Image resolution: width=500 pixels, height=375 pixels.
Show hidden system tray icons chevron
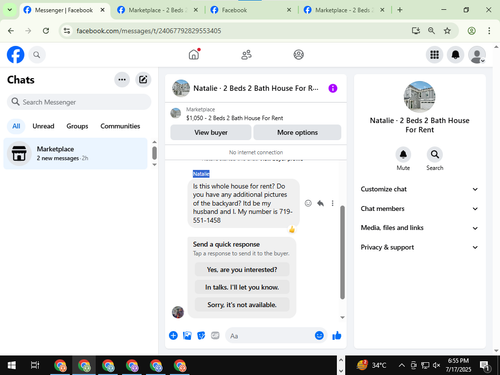(x=402, y=365)
